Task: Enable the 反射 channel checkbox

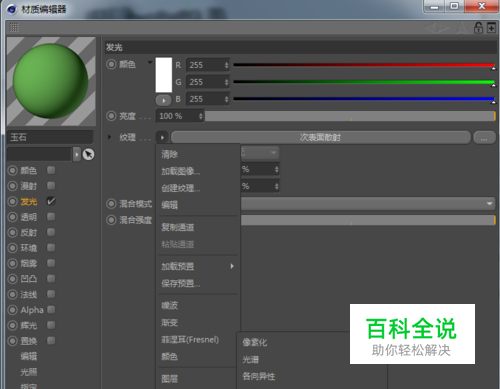Action: pyautogui.click(x=51, y=232)
